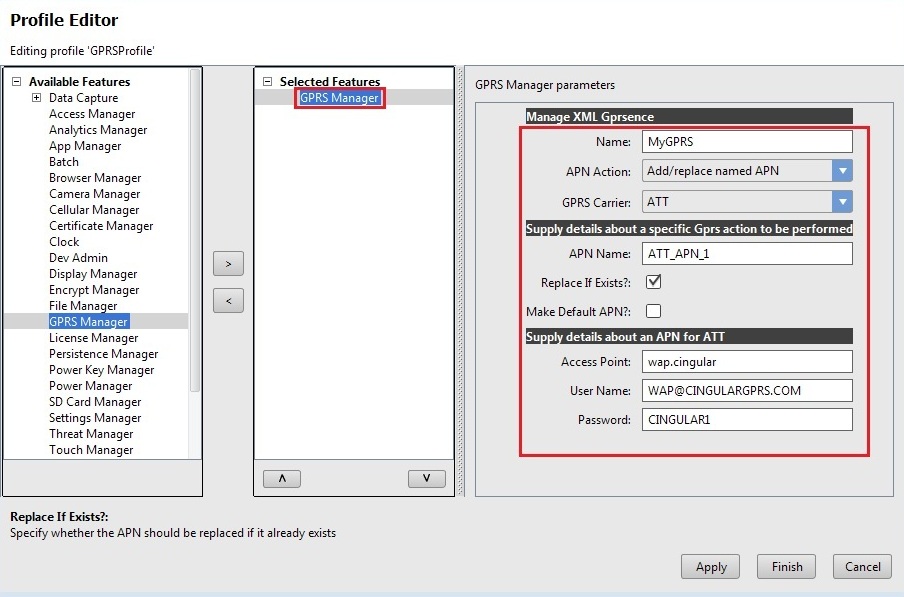This screenshot has height=597, width=904.
Task: Uncheck the Replace If Exists checkbox
Action: pyautogui.click(x=653, y=283)
